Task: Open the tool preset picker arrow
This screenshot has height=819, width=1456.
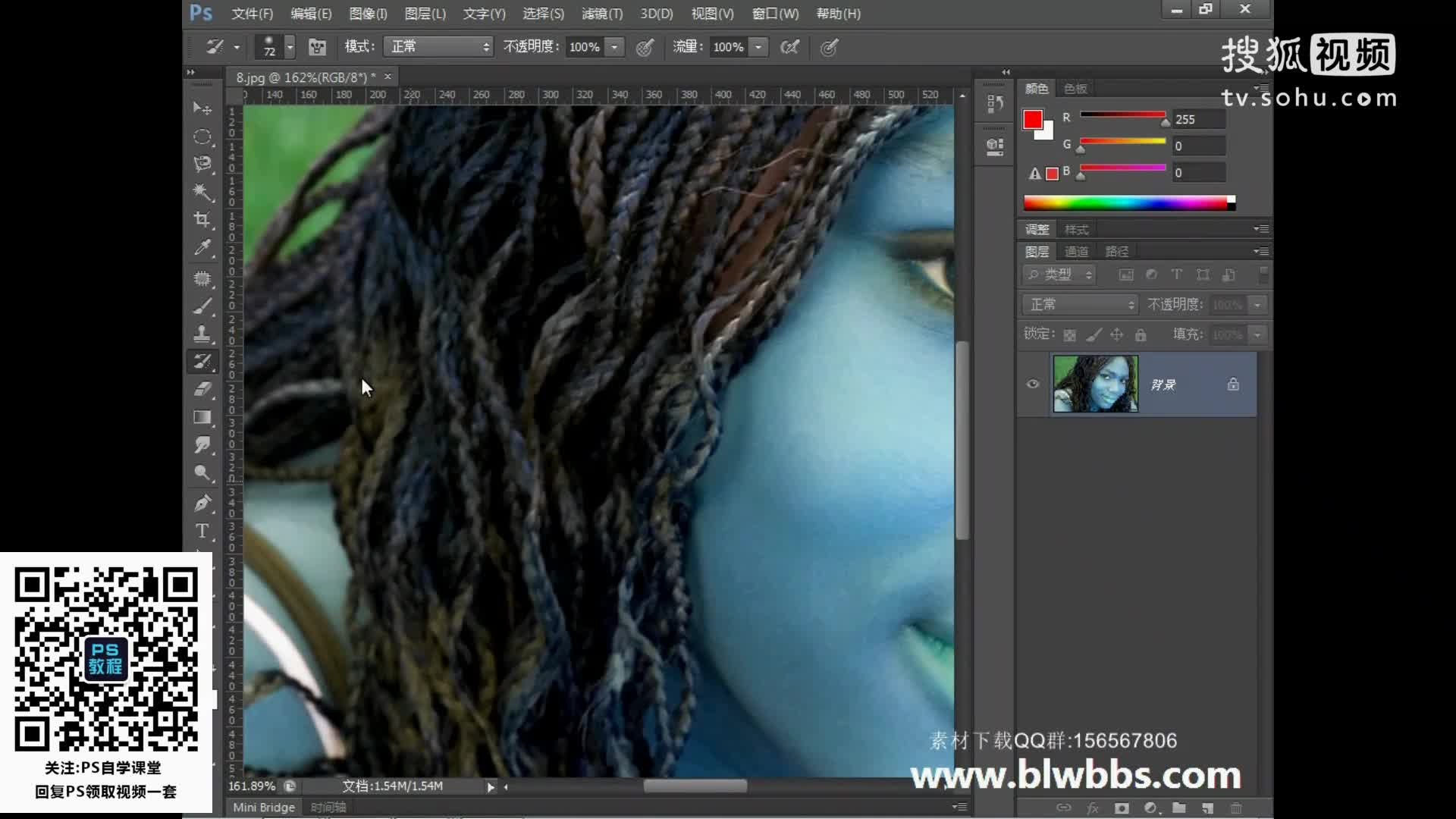Action: [237, 47]
